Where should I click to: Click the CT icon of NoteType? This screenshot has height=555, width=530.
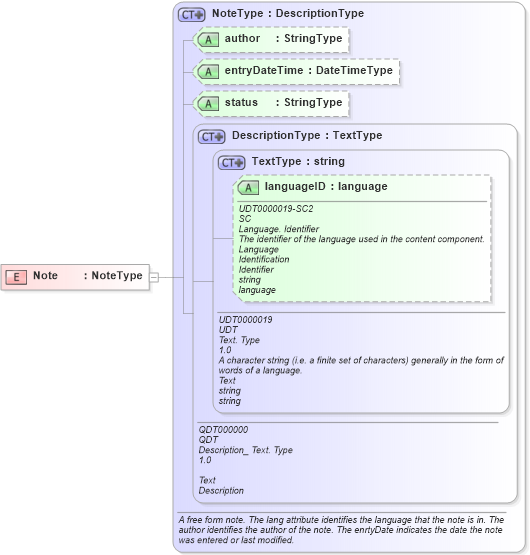(x=192, y=15)
